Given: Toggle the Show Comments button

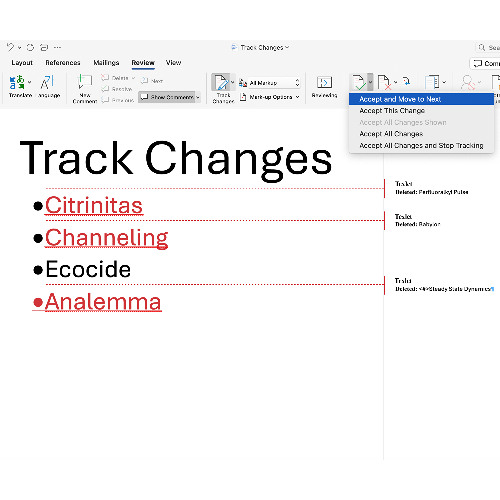Looking at the screenshot, I should tap(167, 97).
